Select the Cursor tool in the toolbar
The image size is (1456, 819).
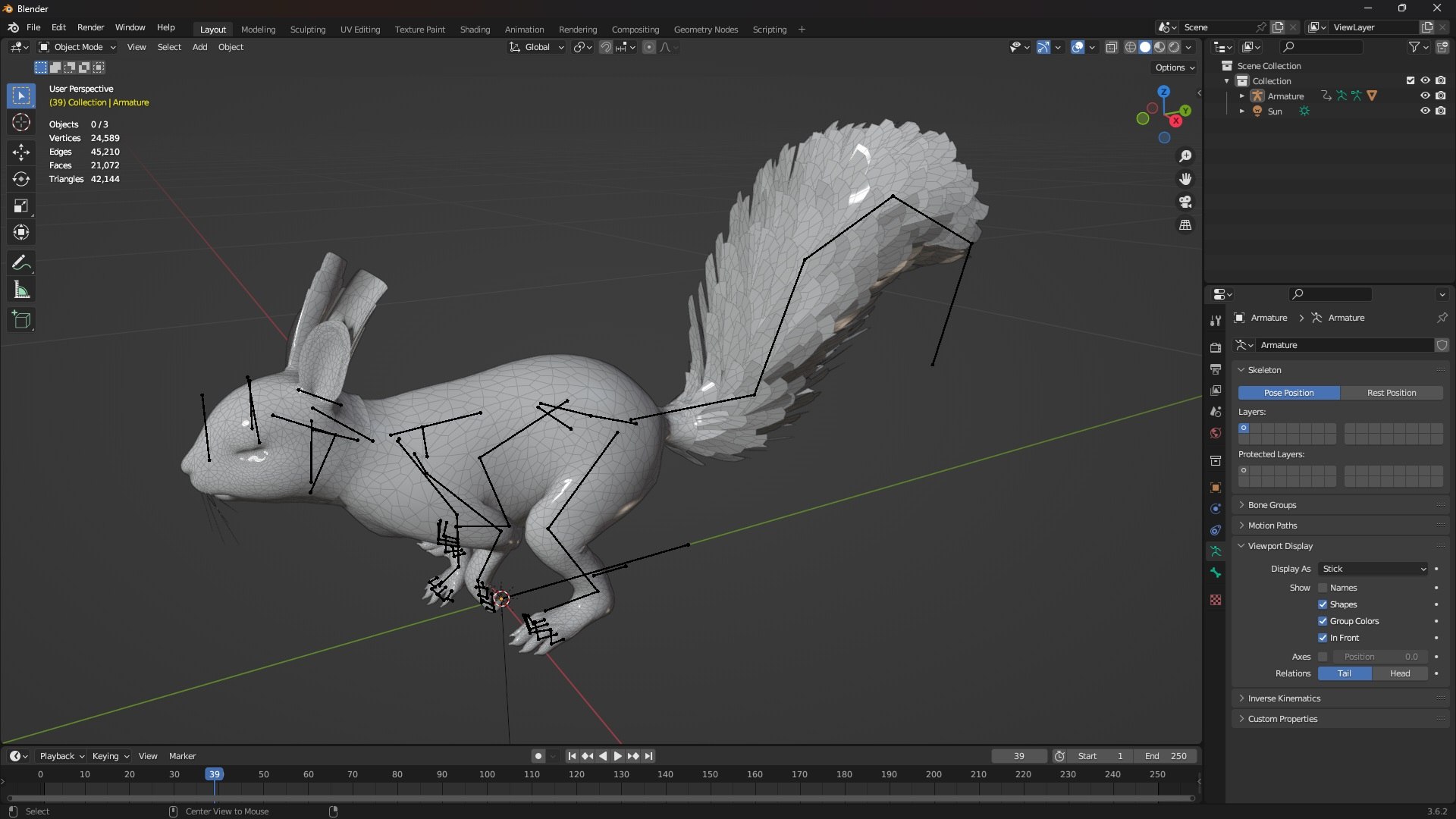coord(21,123)
